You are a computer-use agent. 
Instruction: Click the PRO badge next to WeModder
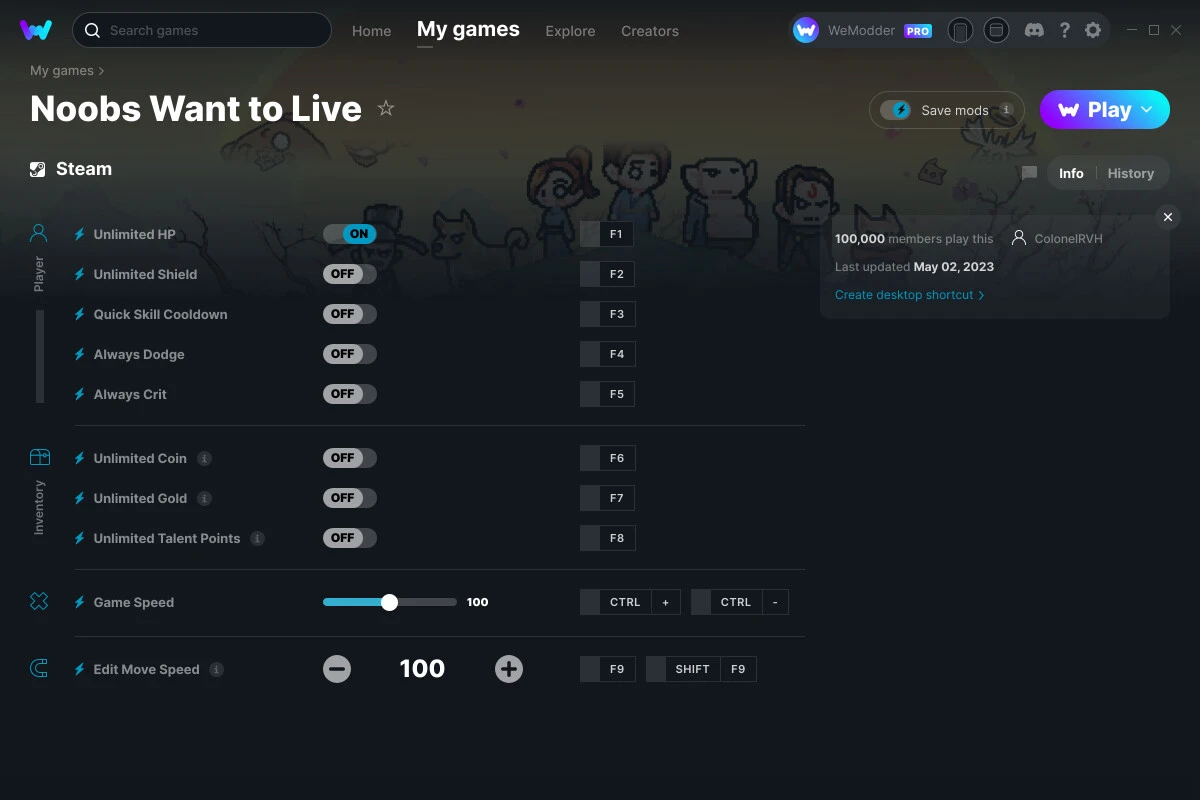[x=918, y=31]
